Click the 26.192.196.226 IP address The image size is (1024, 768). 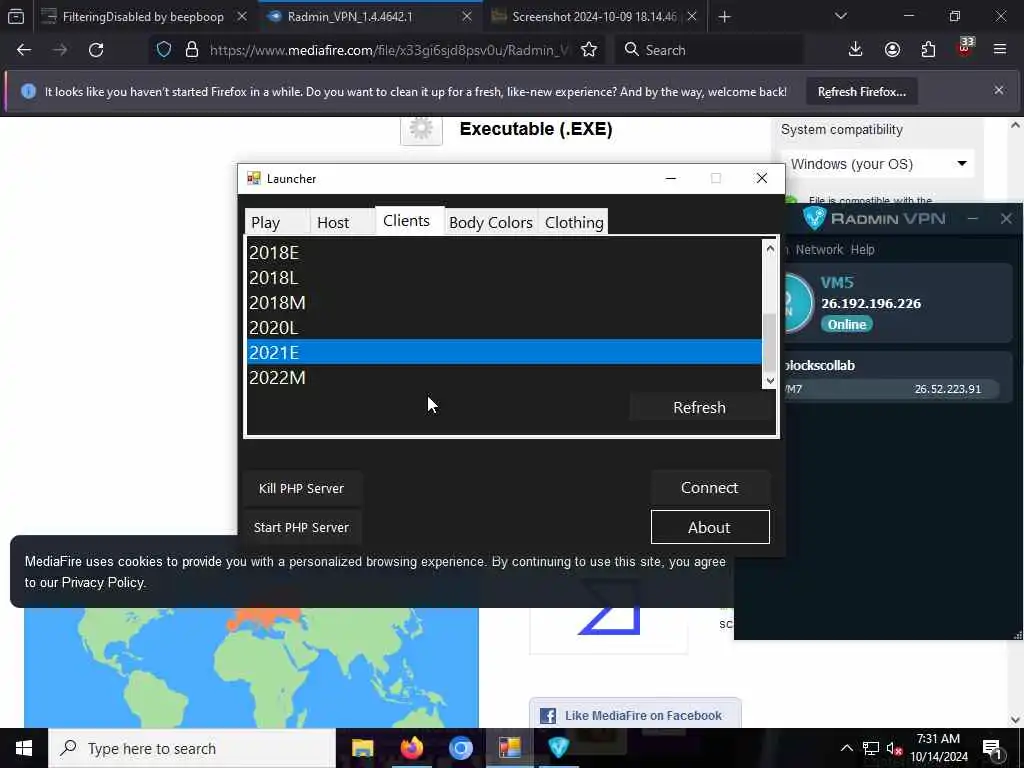(871, 304)
